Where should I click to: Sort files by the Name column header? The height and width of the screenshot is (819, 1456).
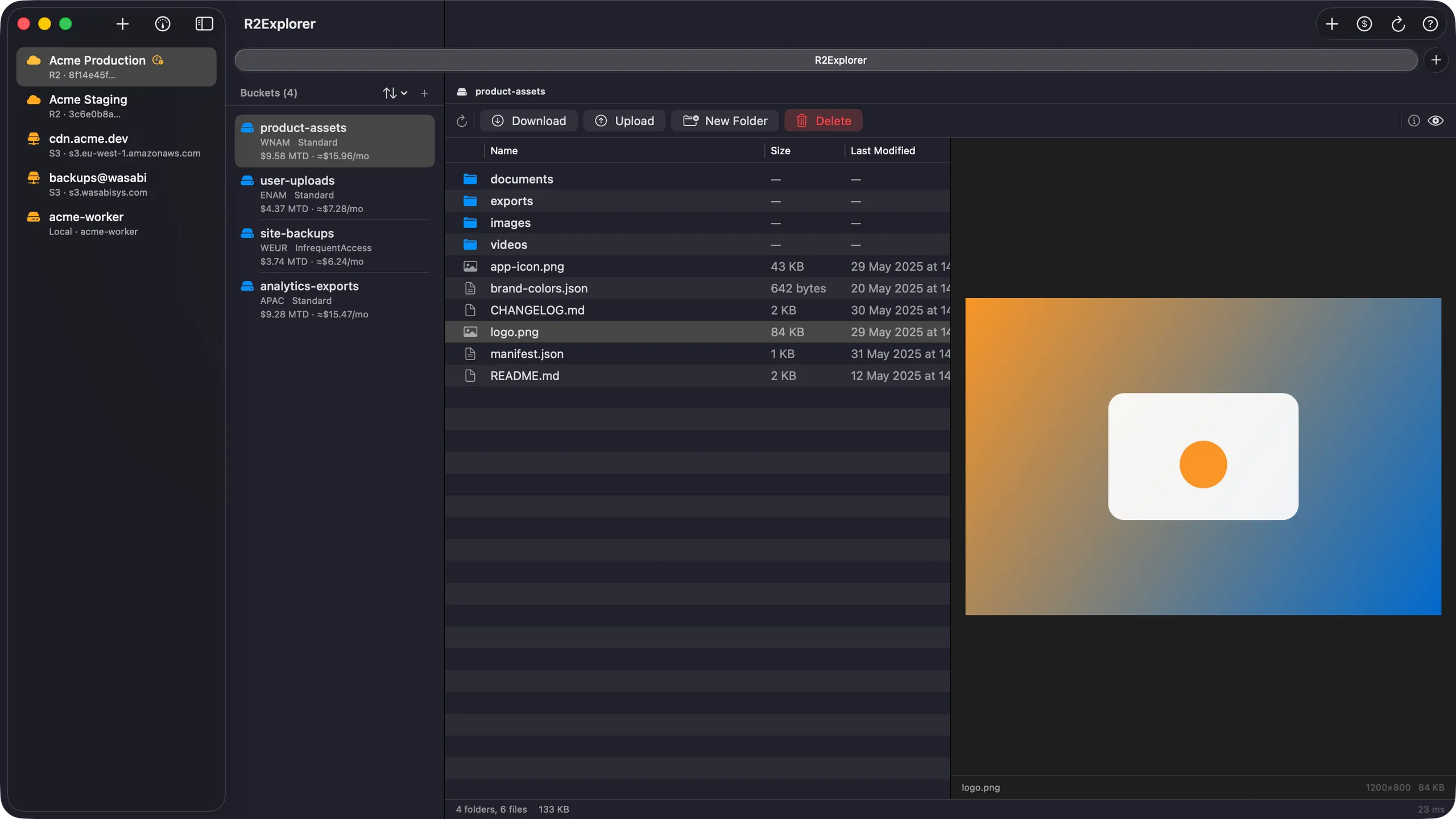point(624,151)
